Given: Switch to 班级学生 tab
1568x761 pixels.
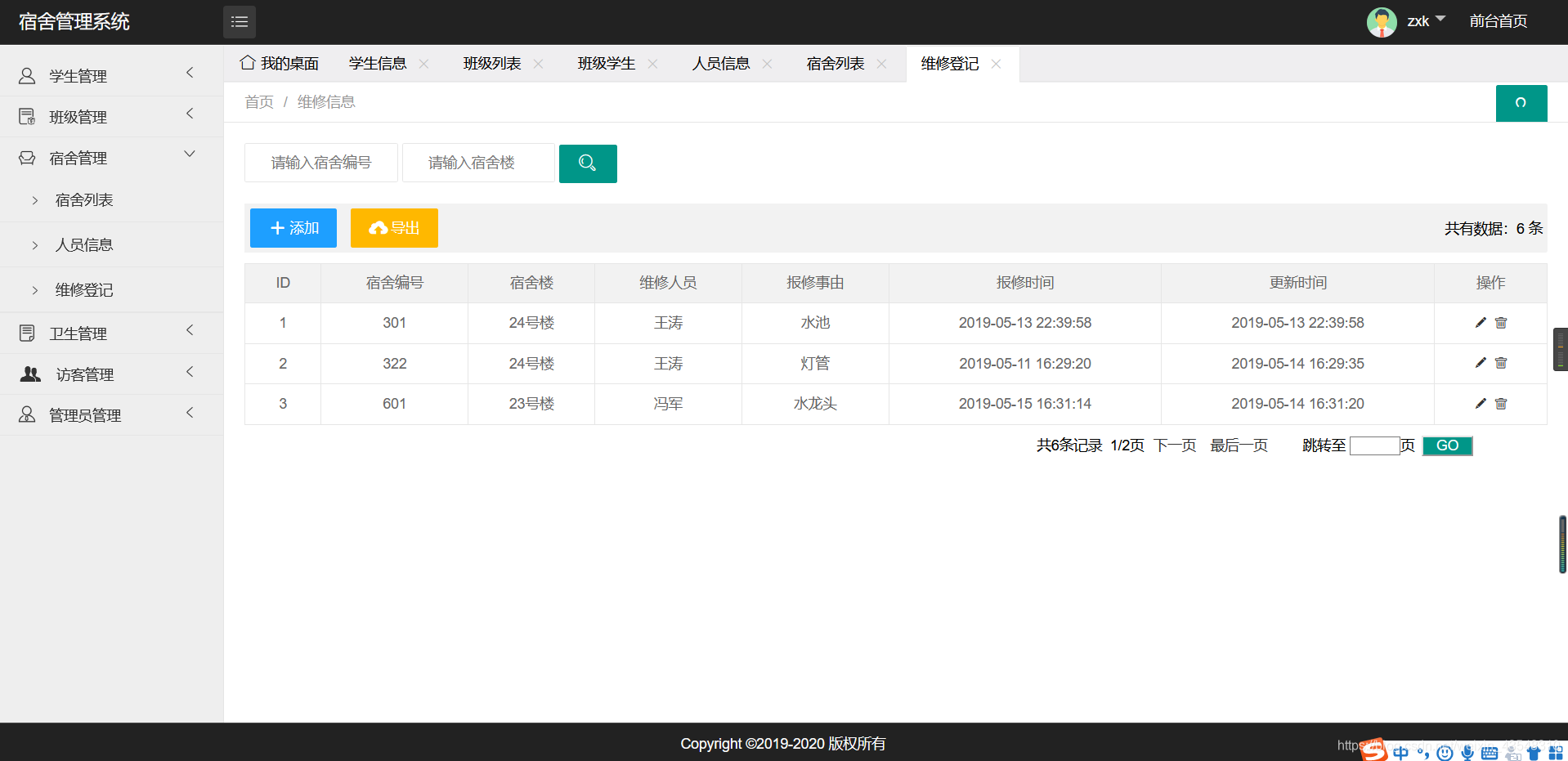Looking at the screenshot, I should (607, 64).
